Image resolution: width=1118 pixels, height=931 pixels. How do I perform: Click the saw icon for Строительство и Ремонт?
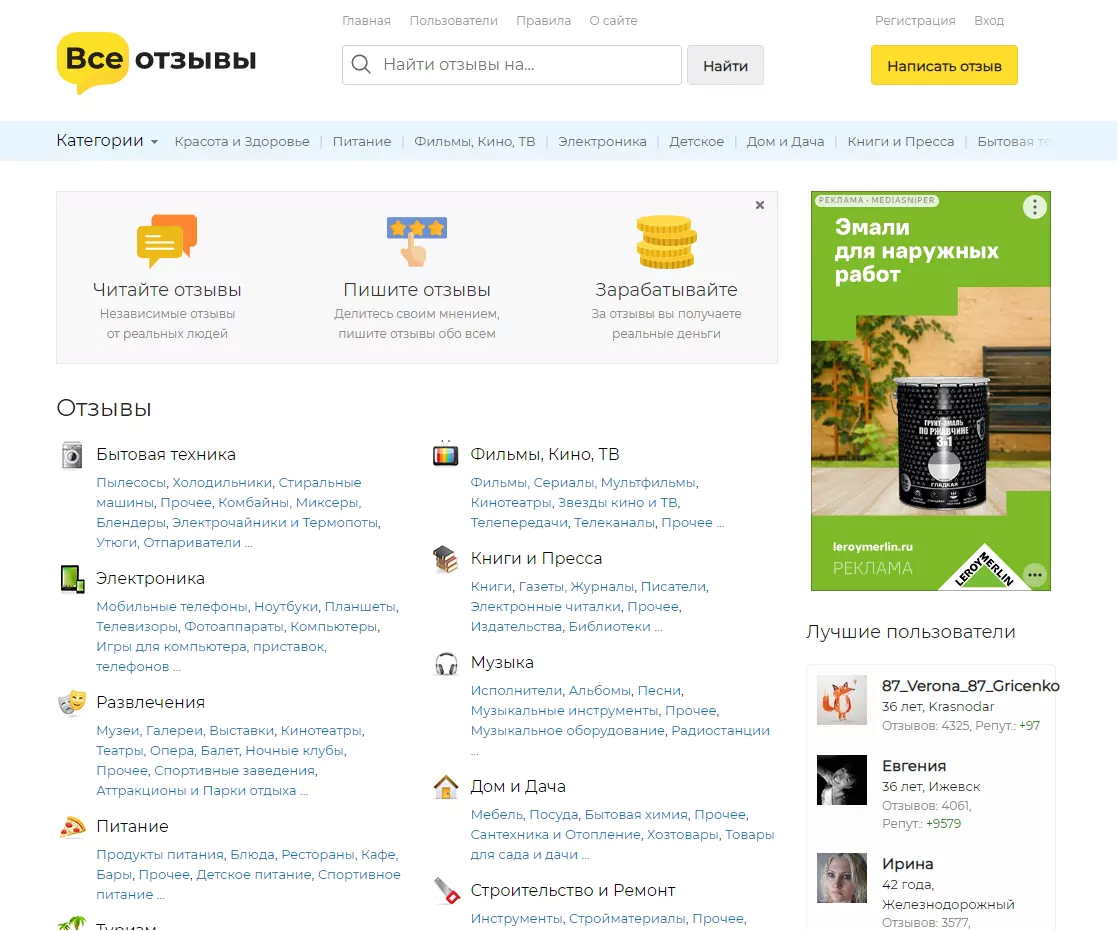pos(447,891)
